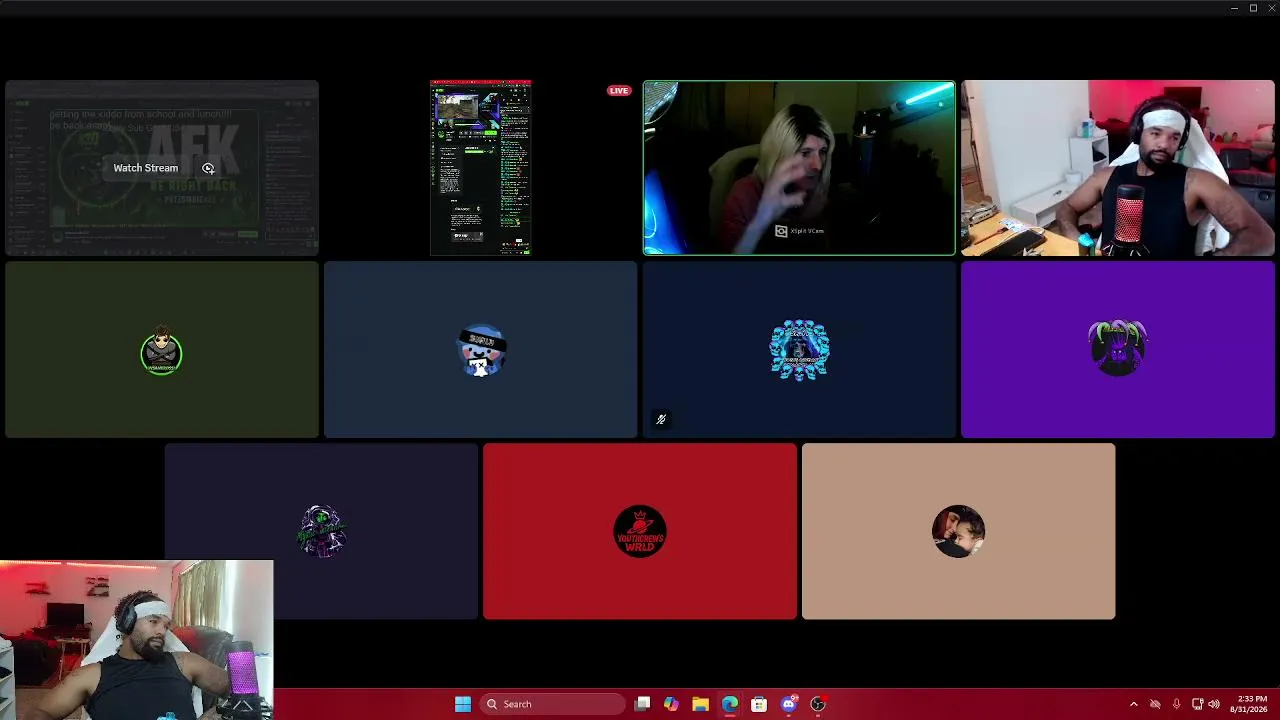Switch to OBS Studio in the taskbar
The image size is (1280, 720).
[x=818, y=704]
